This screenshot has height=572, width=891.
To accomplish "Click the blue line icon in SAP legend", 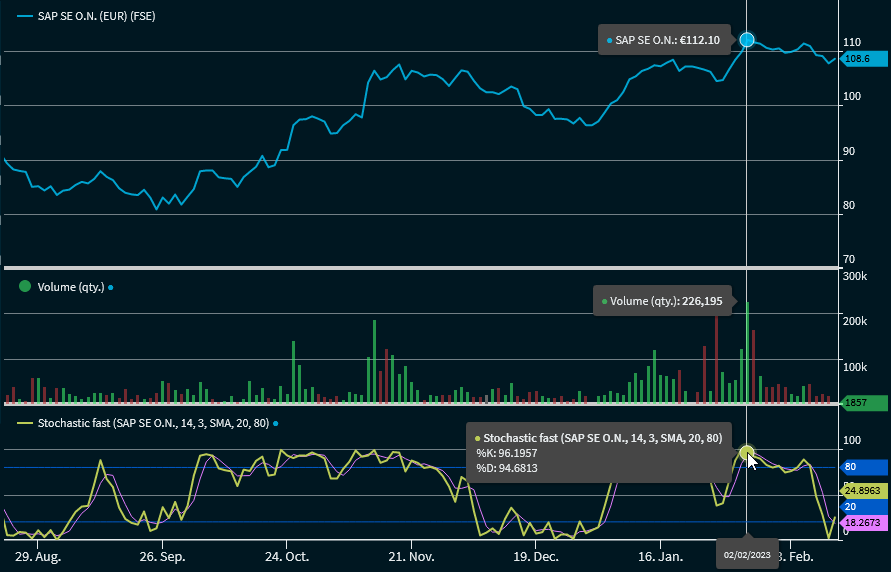I will click(x=24, y=17).
